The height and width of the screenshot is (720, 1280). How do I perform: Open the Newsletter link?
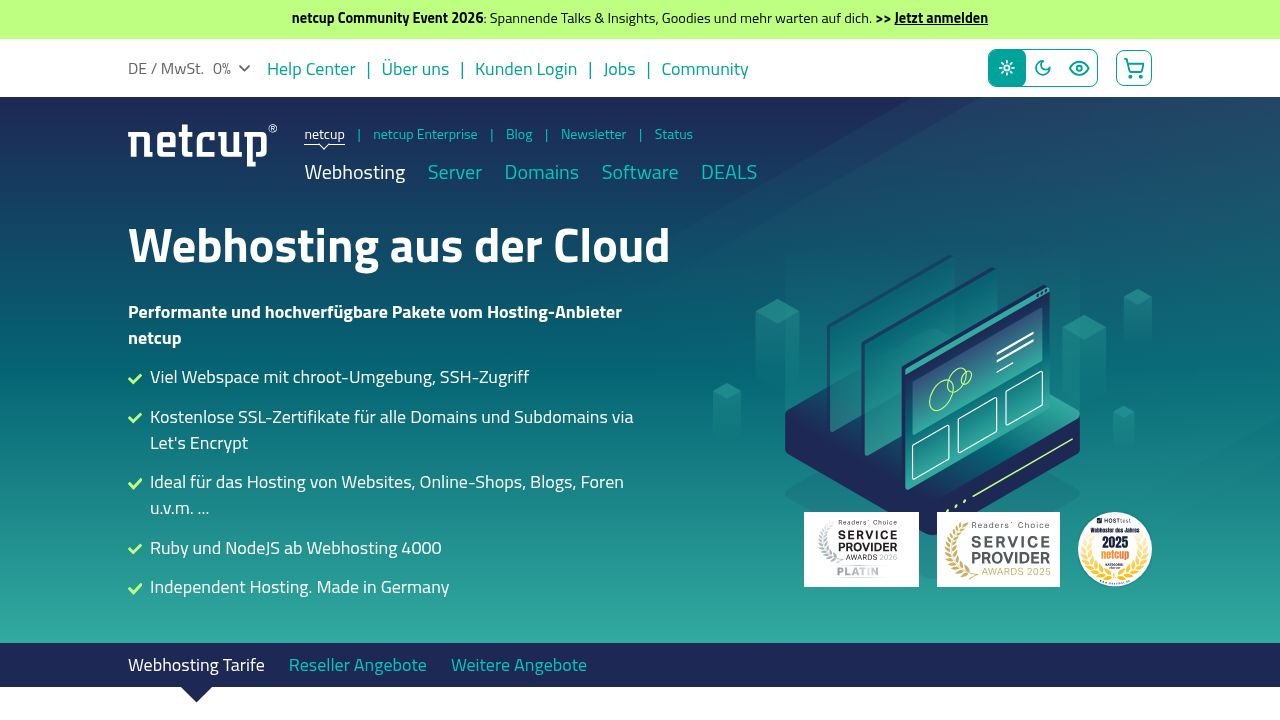(x=593, y=134)
